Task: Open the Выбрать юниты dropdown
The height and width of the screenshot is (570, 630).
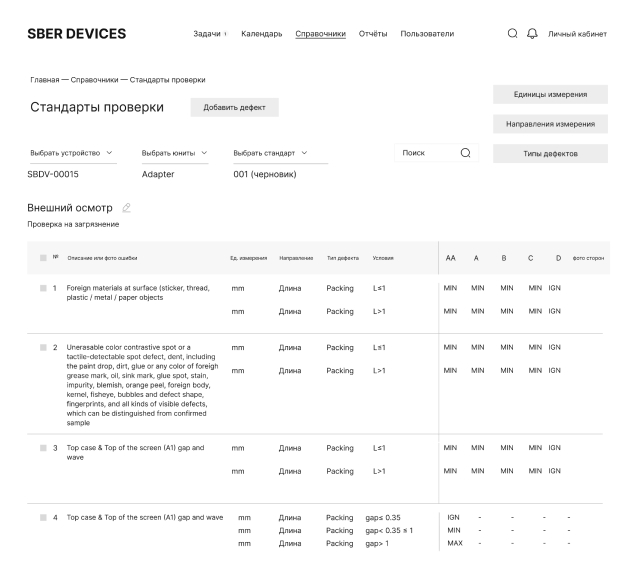Action: (174, 153)
